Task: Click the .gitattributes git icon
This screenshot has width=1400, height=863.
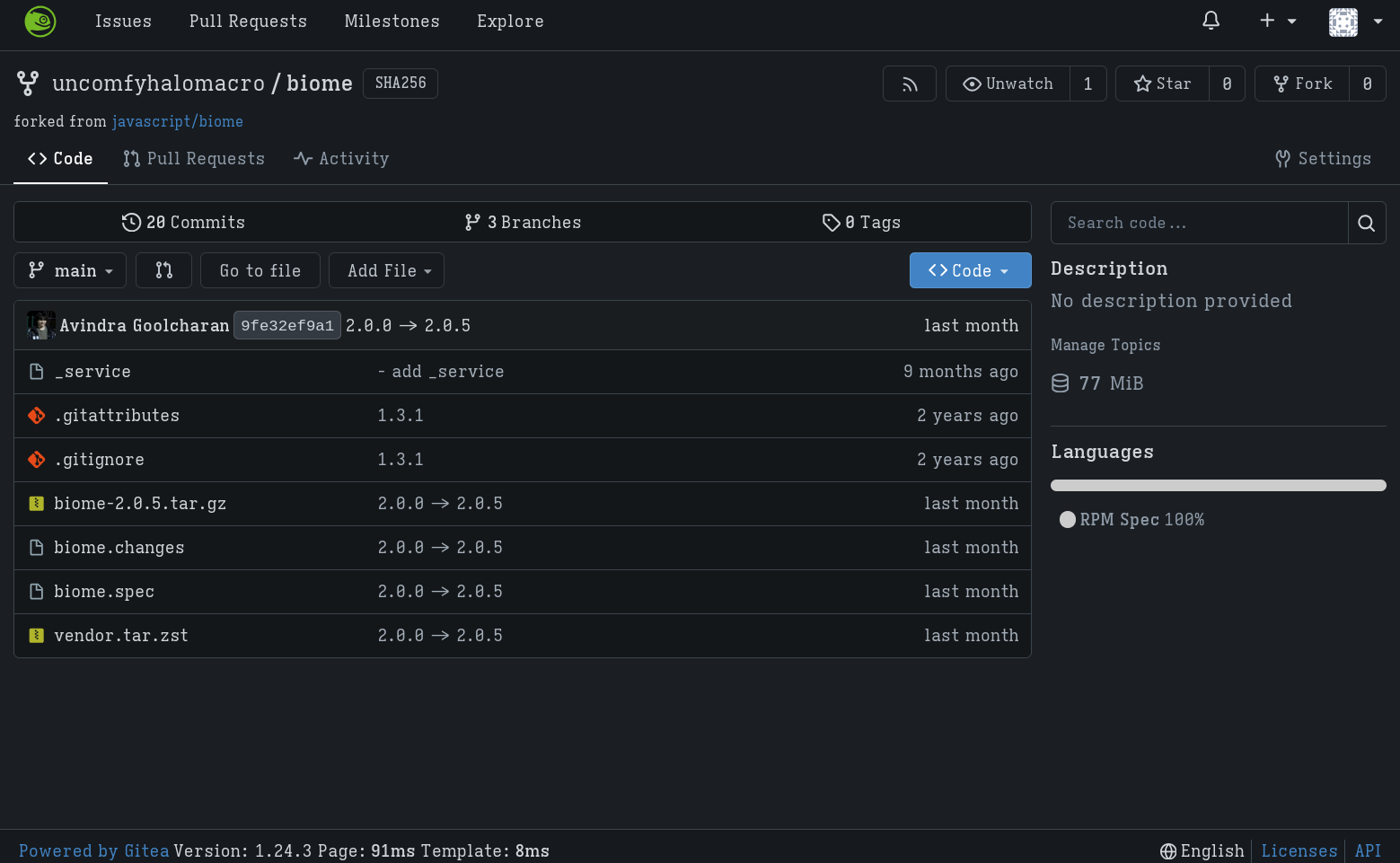Action: point(37,416)
